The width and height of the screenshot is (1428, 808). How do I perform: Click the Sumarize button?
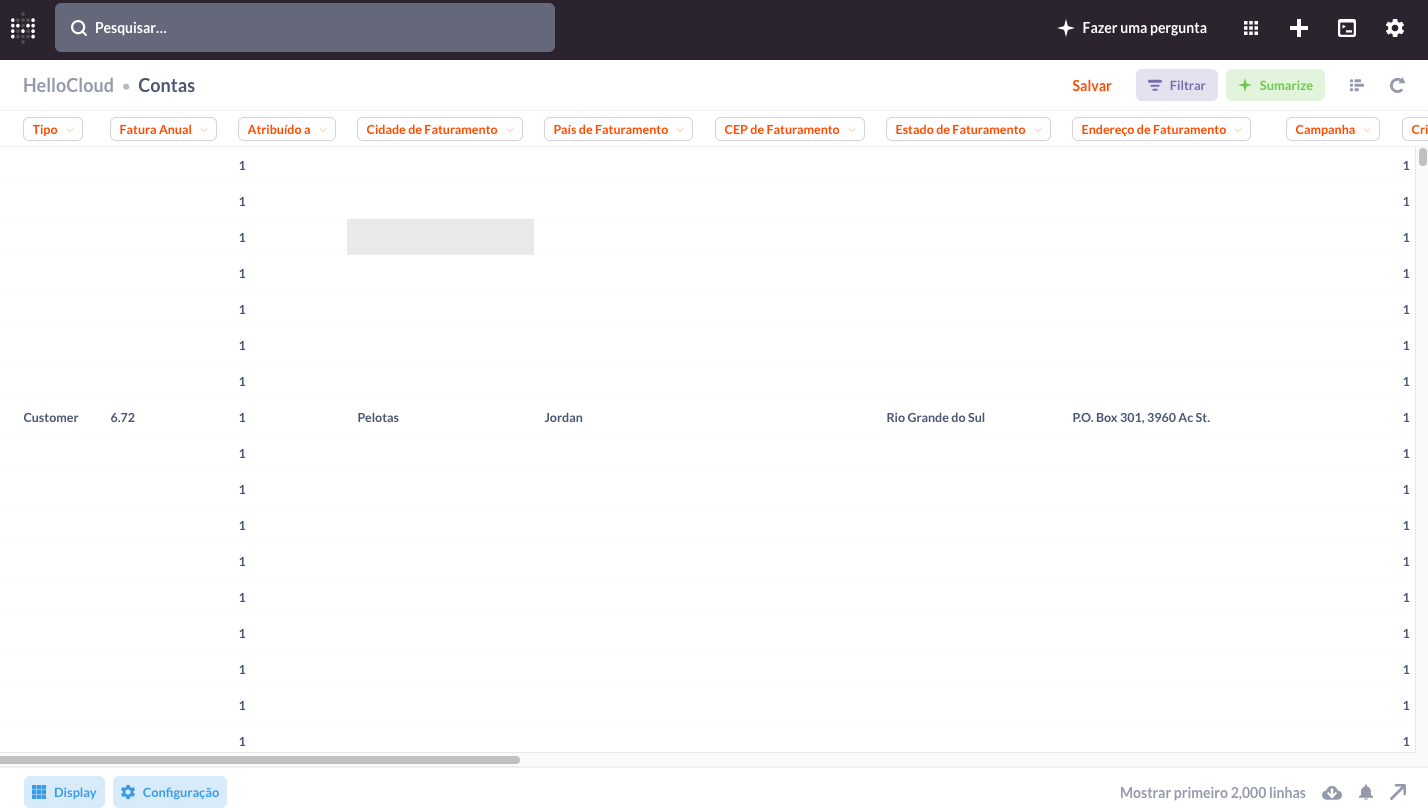[x=1275, y=85]
